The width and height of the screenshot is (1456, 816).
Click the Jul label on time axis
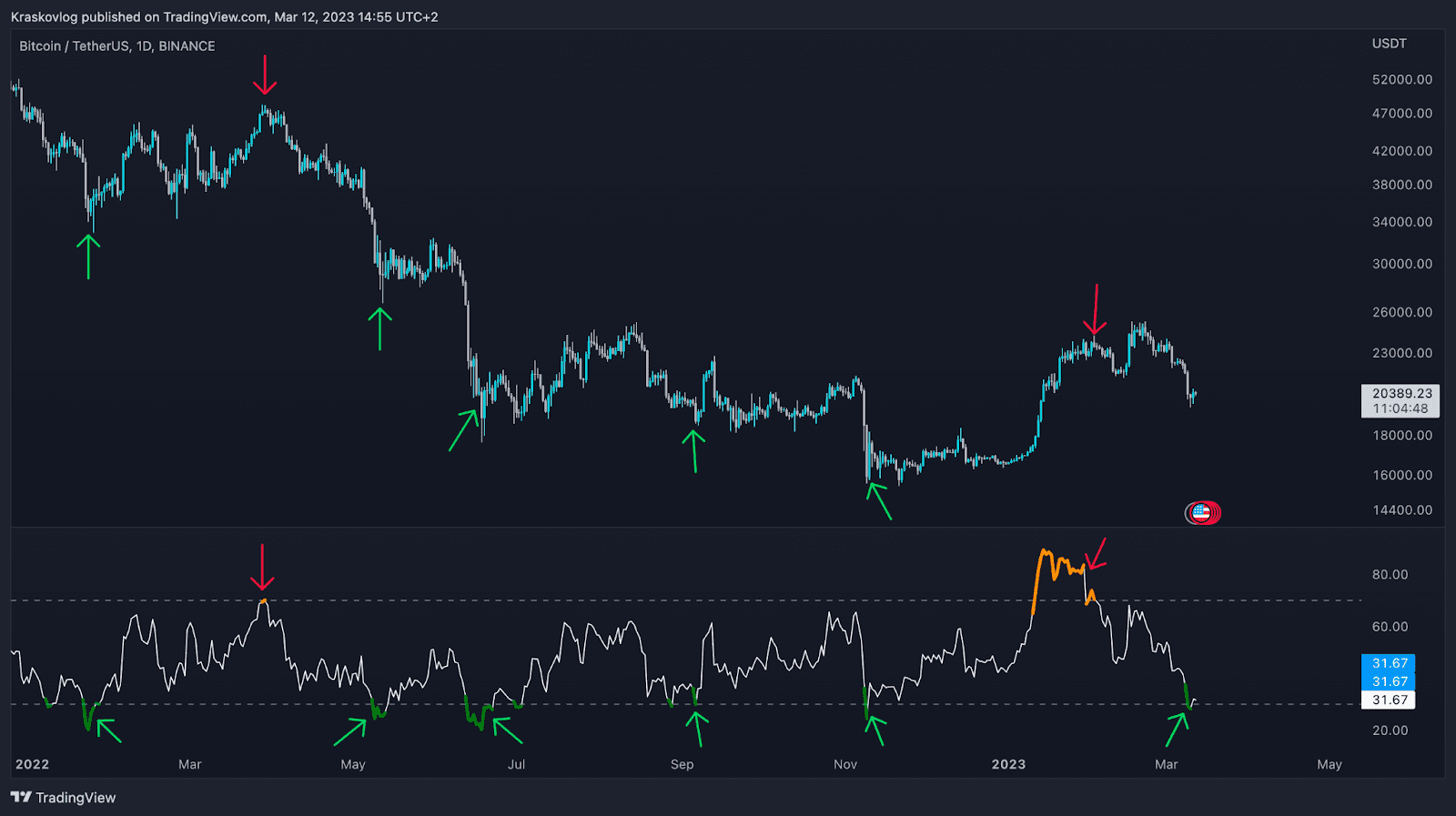click(x=517, y=764)
